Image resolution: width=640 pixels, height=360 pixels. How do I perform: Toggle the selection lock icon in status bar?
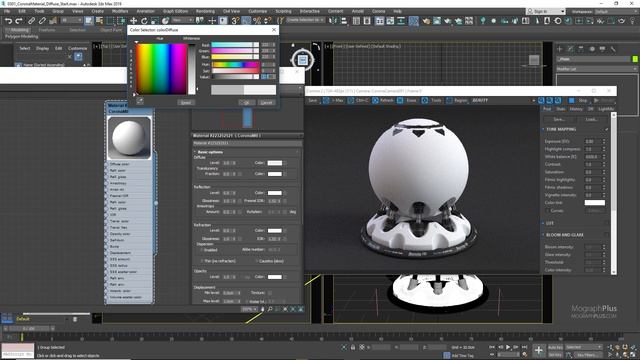pos(353,347)
